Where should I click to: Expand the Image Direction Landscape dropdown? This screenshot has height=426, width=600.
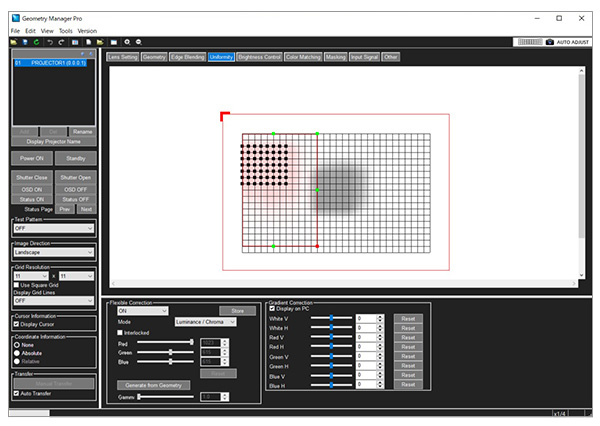pos(53,252)
